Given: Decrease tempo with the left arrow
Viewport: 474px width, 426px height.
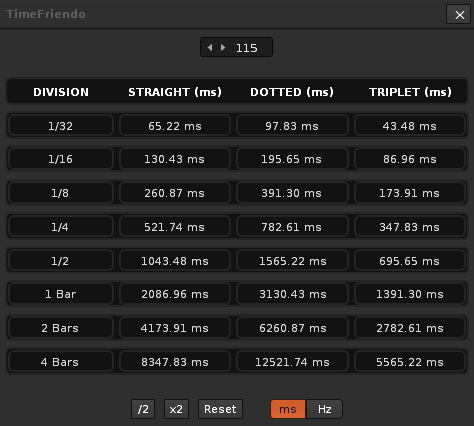Looking at the screenshot, I should pyautogui.click(x=210, y=48).
